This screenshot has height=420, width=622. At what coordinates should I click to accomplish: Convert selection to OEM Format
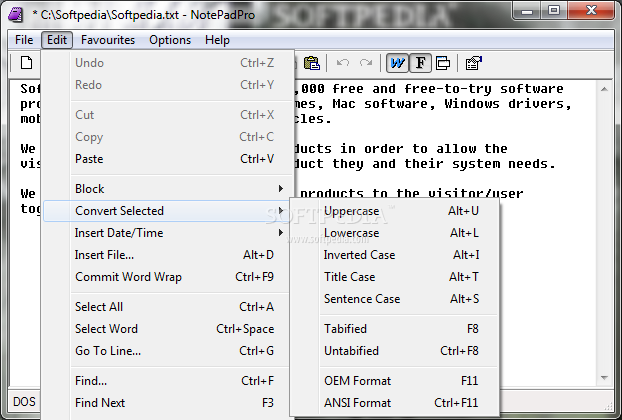pyautogui.click(x=395, y=381)
